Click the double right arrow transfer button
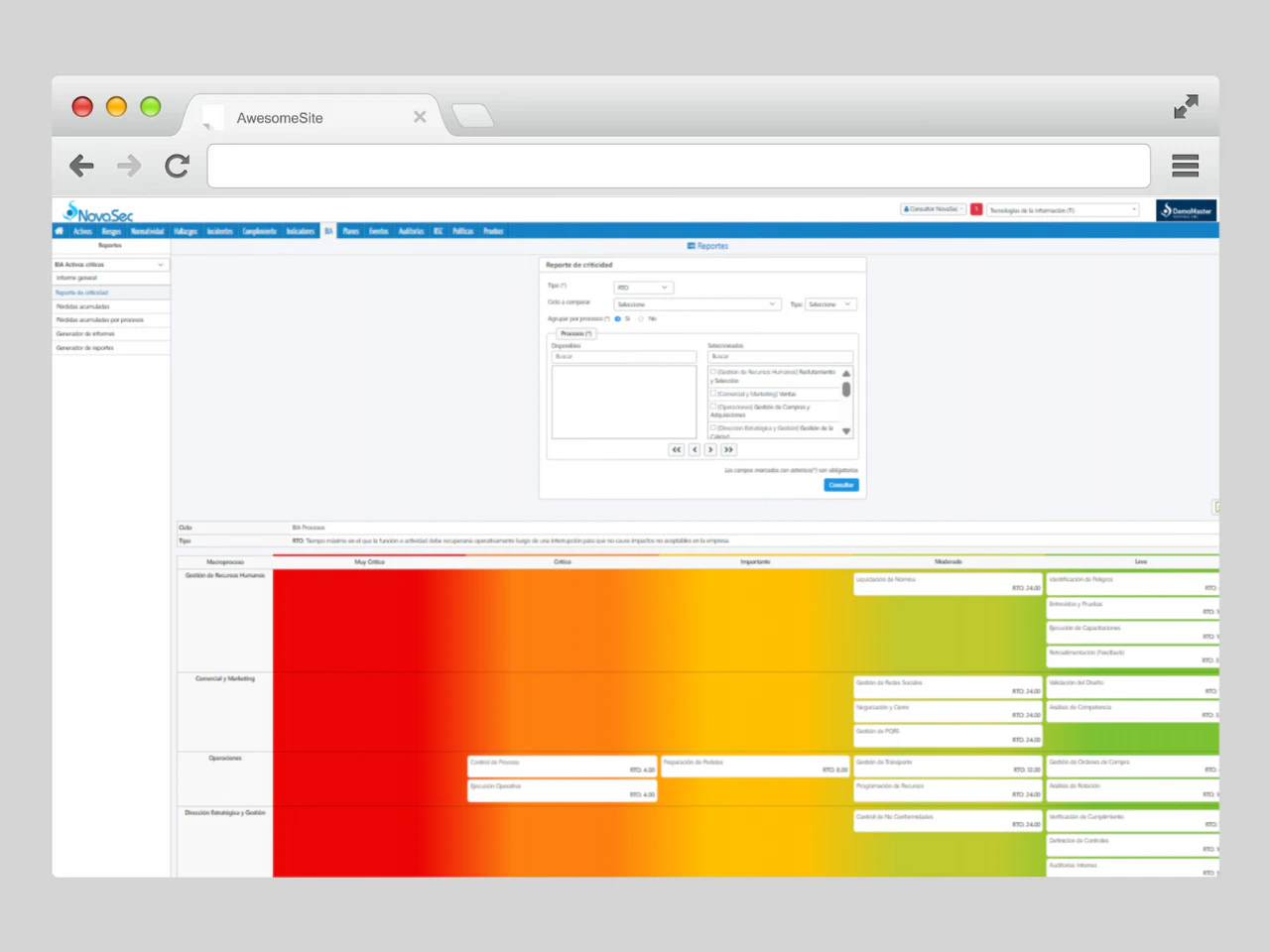Viewport: 1270px width, 952px height. pyautogui.click(x=728, y=450)
